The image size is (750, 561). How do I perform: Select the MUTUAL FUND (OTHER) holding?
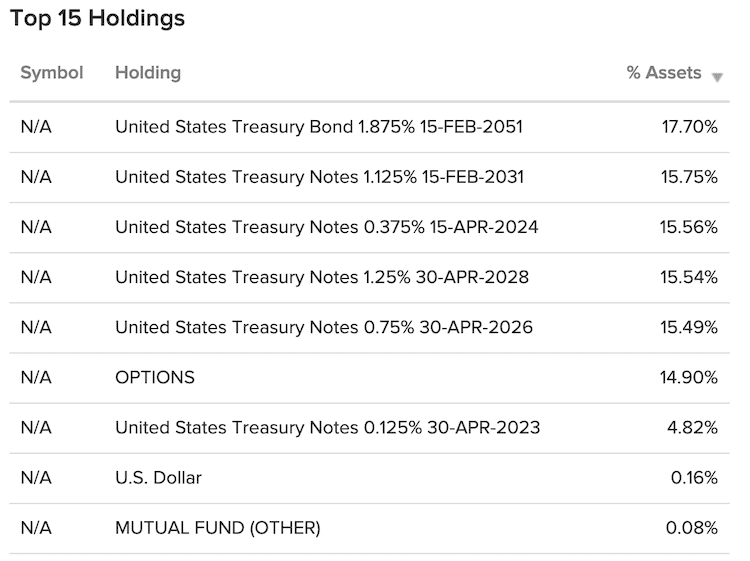[x=218, y=528]
